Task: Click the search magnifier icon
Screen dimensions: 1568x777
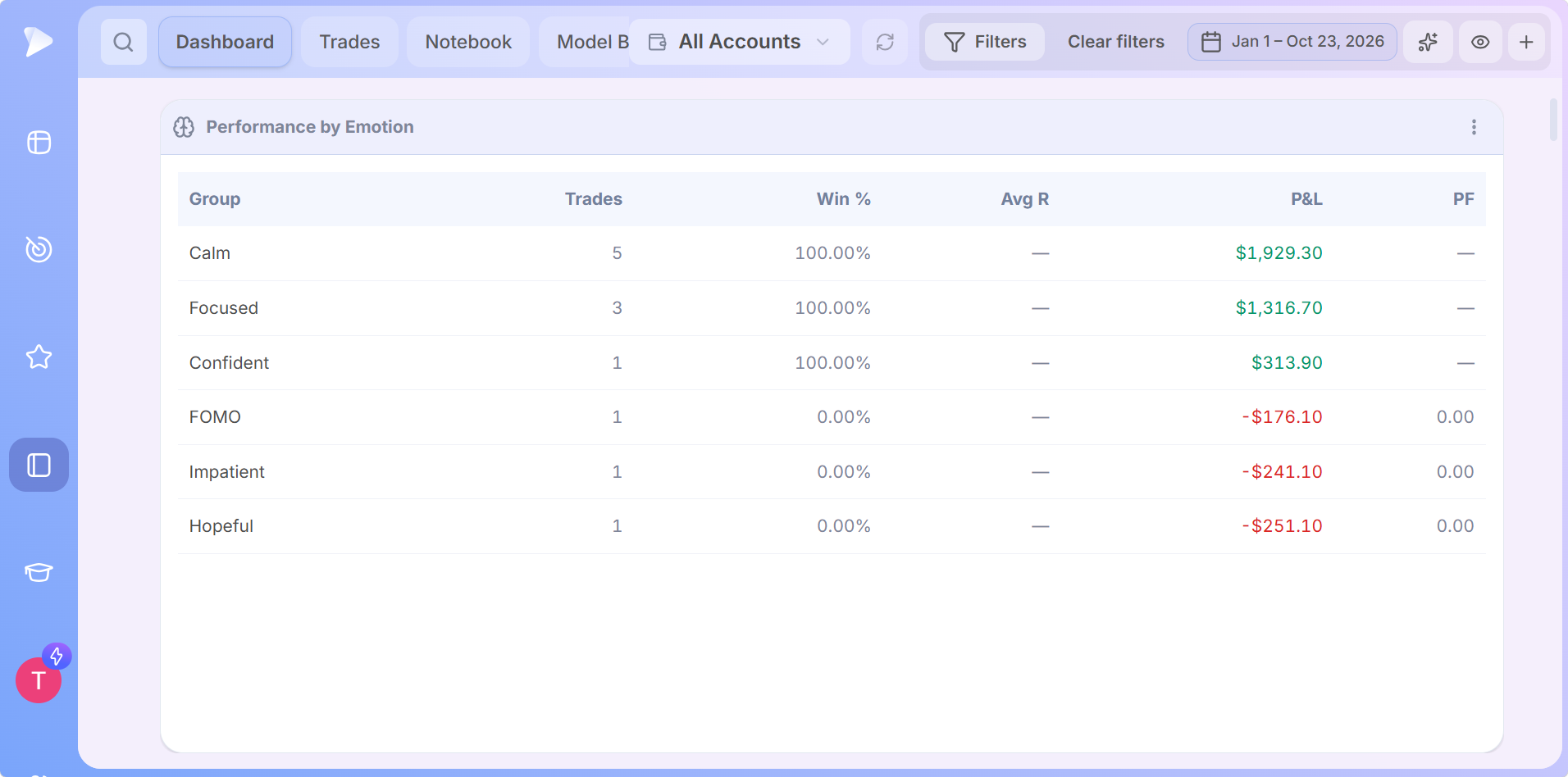Action: tap(124, 42)
